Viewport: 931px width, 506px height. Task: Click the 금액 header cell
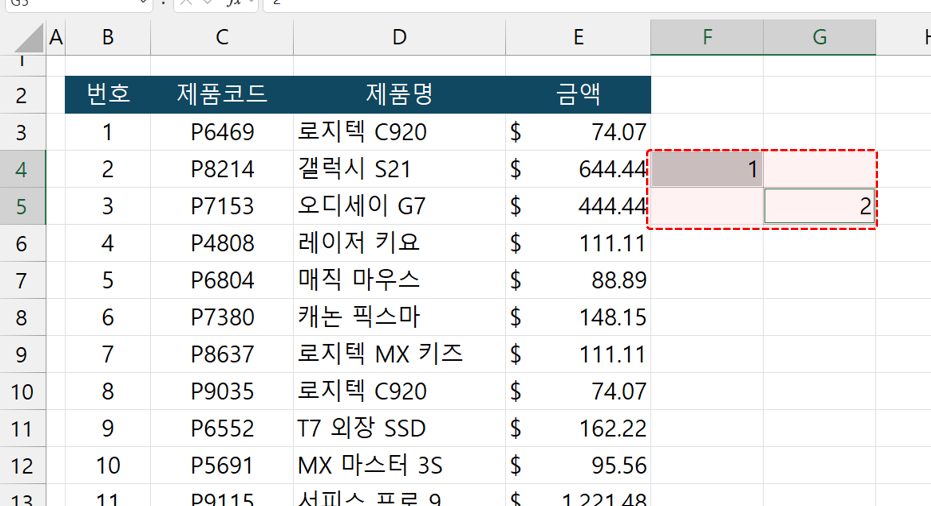(578, 95)
